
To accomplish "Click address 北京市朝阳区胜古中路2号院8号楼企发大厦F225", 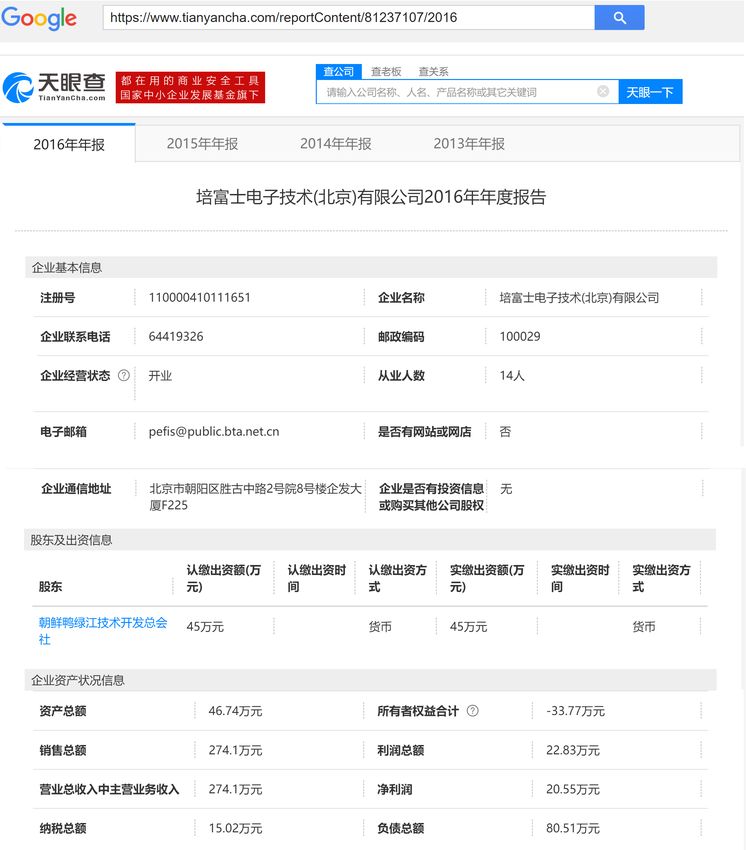I will 255,497.
